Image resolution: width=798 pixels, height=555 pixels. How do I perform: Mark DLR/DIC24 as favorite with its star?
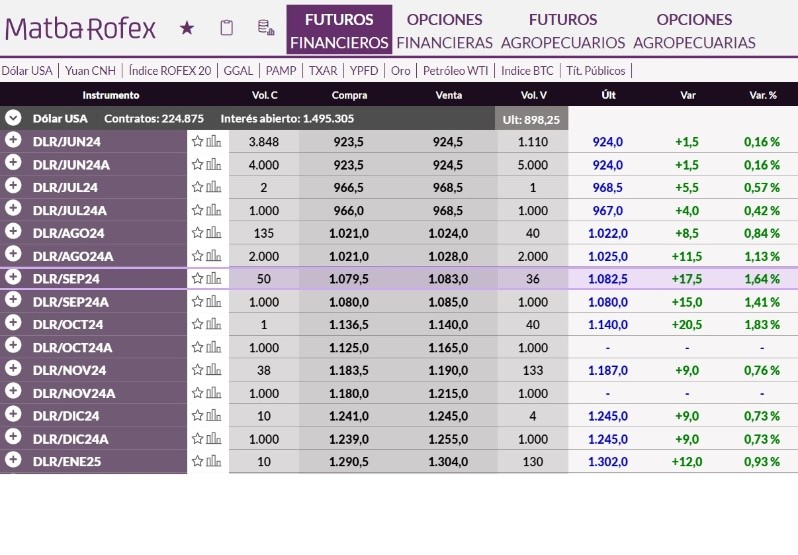197,416
